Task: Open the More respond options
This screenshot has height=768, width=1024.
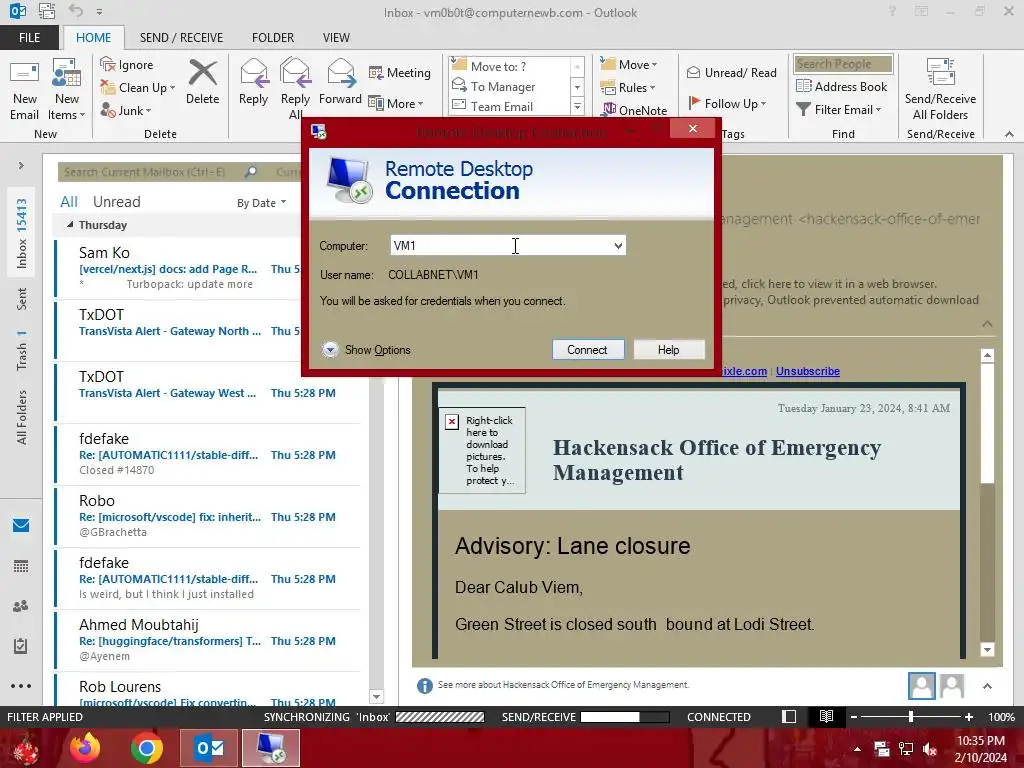Action: (x=396, y=103)
